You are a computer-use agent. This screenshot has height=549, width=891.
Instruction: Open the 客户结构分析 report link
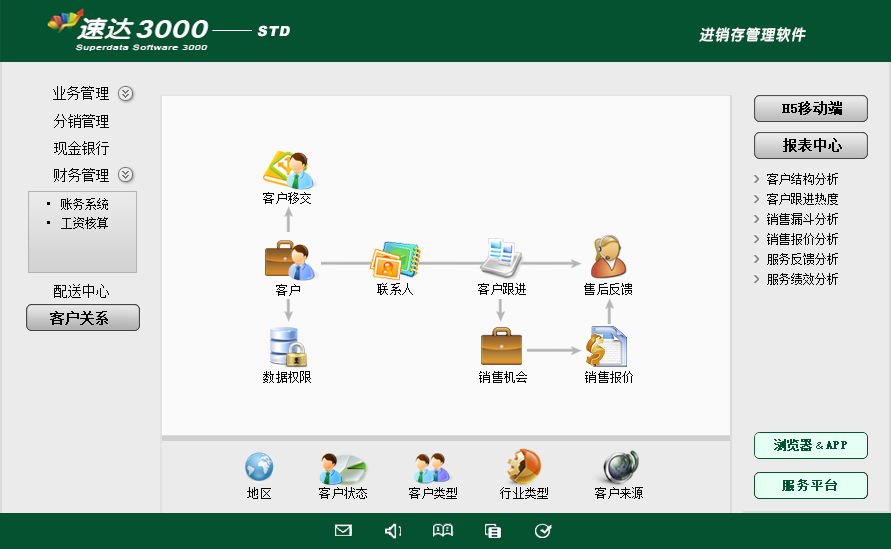click(x=802, y=179)
